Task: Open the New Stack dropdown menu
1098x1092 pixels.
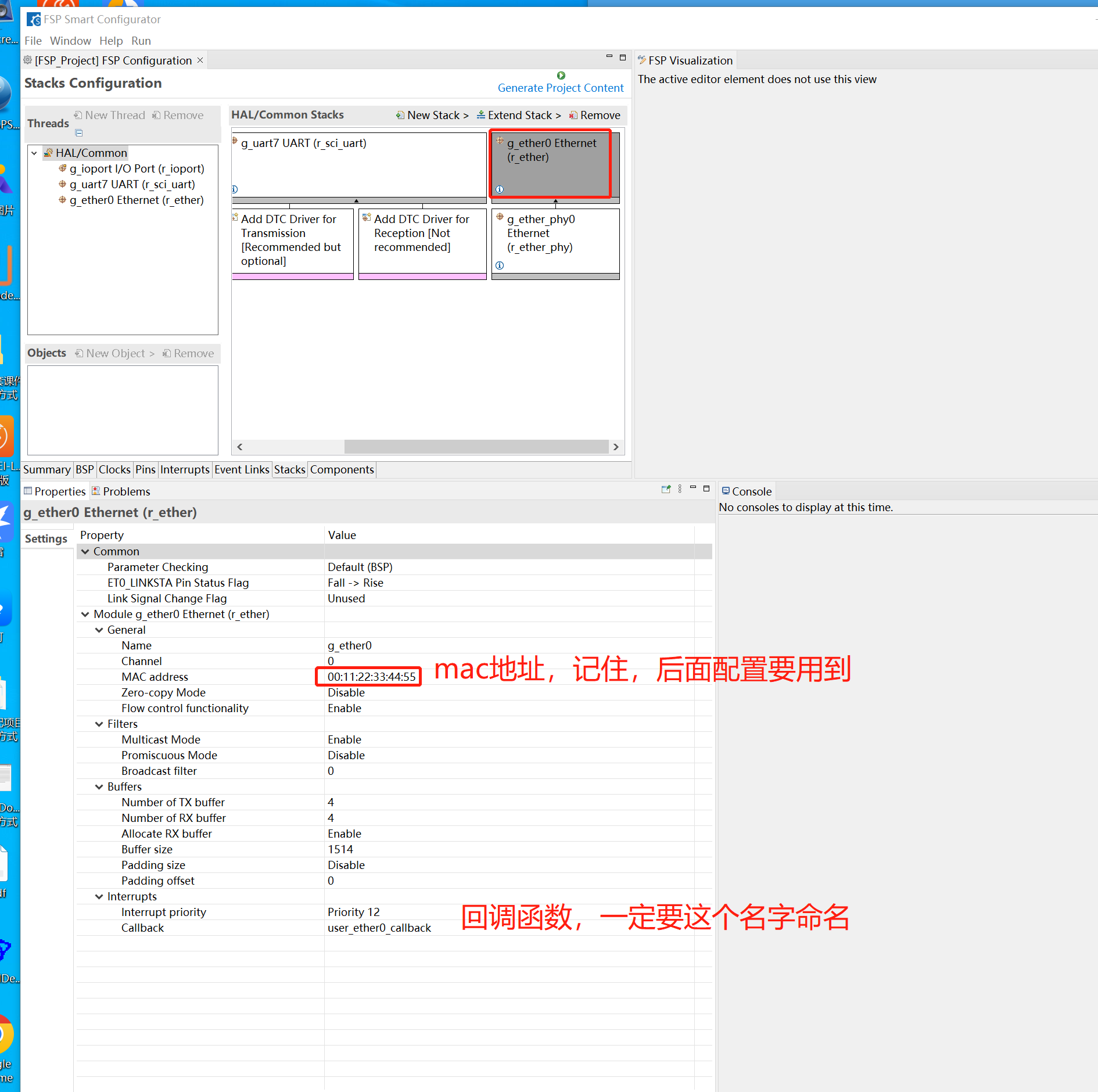Action: tap(433, 115)
